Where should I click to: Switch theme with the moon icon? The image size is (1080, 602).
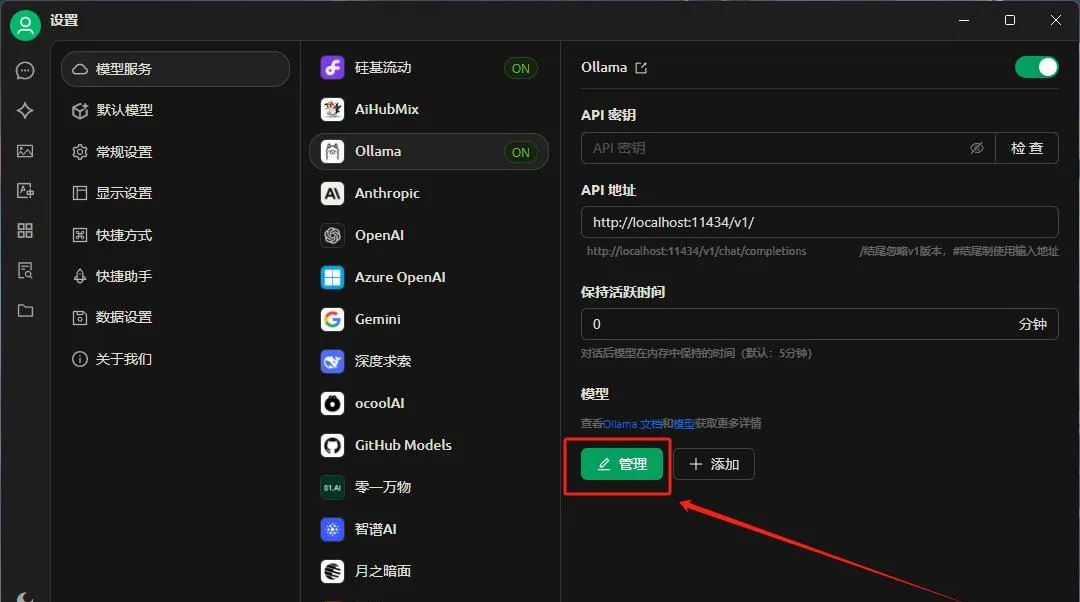point(25,596)
